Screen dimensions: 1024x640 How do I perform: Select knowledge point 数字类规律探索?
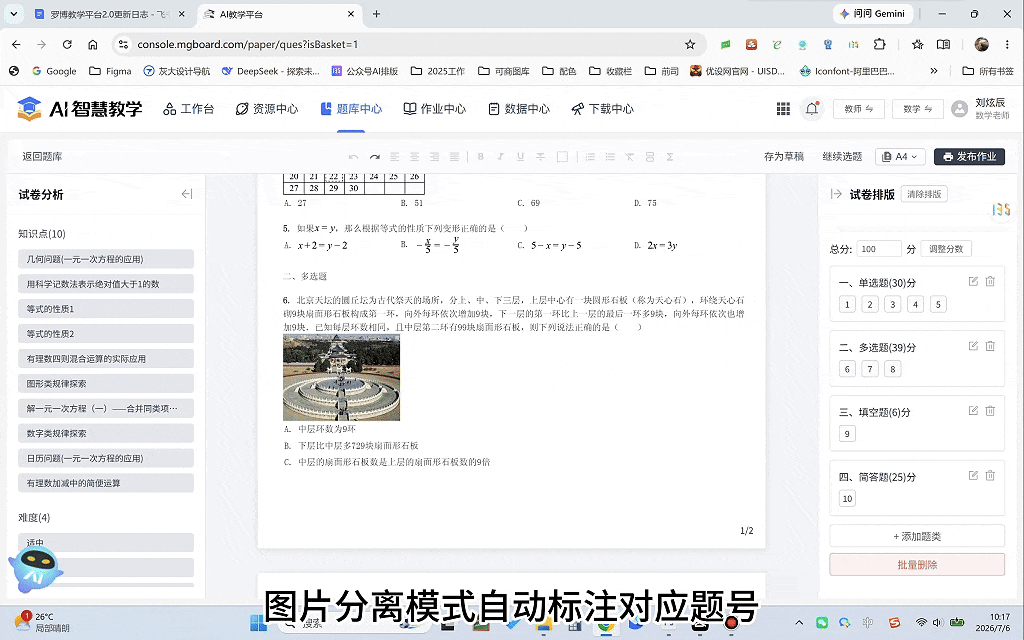click(106, 433)
